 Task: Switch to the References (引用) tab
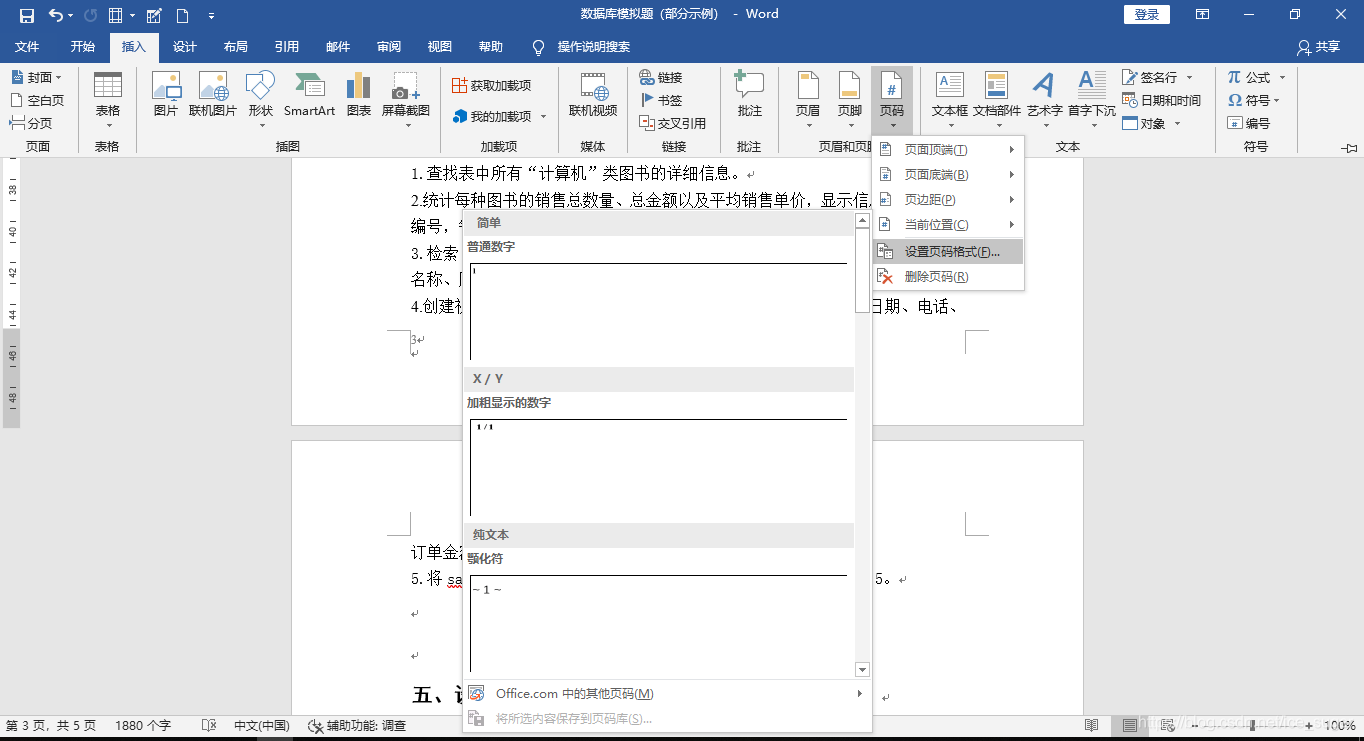(x=287, y=47)
